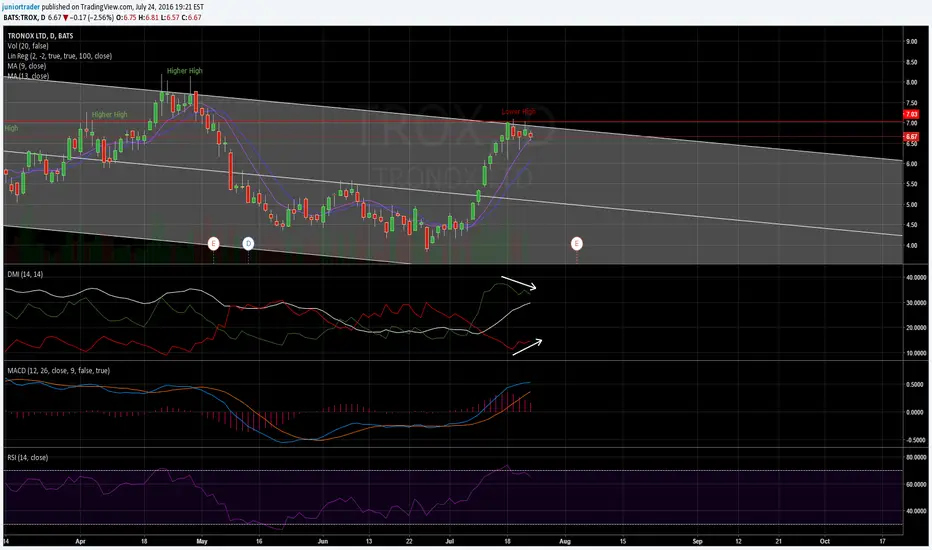Select the Lin Reg indicator label

coord(59,56)
